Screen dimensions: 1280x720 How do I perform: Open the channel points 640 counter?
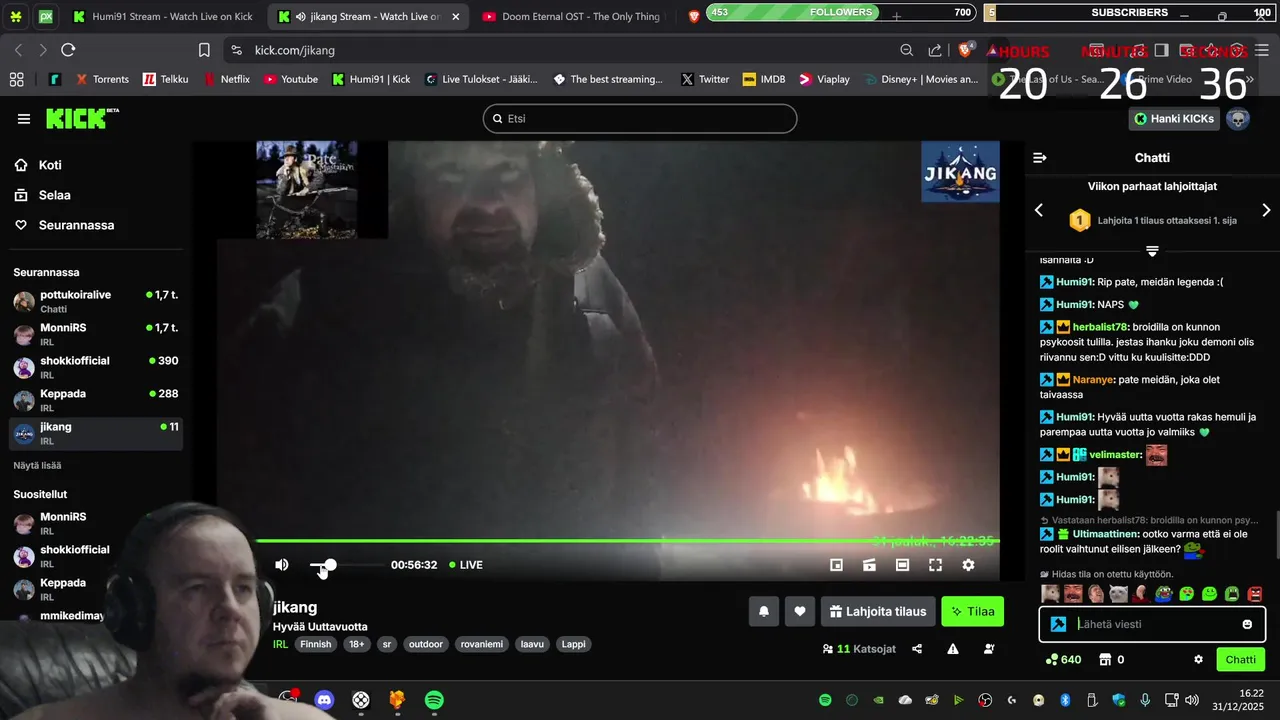[x=1063, y=660]
